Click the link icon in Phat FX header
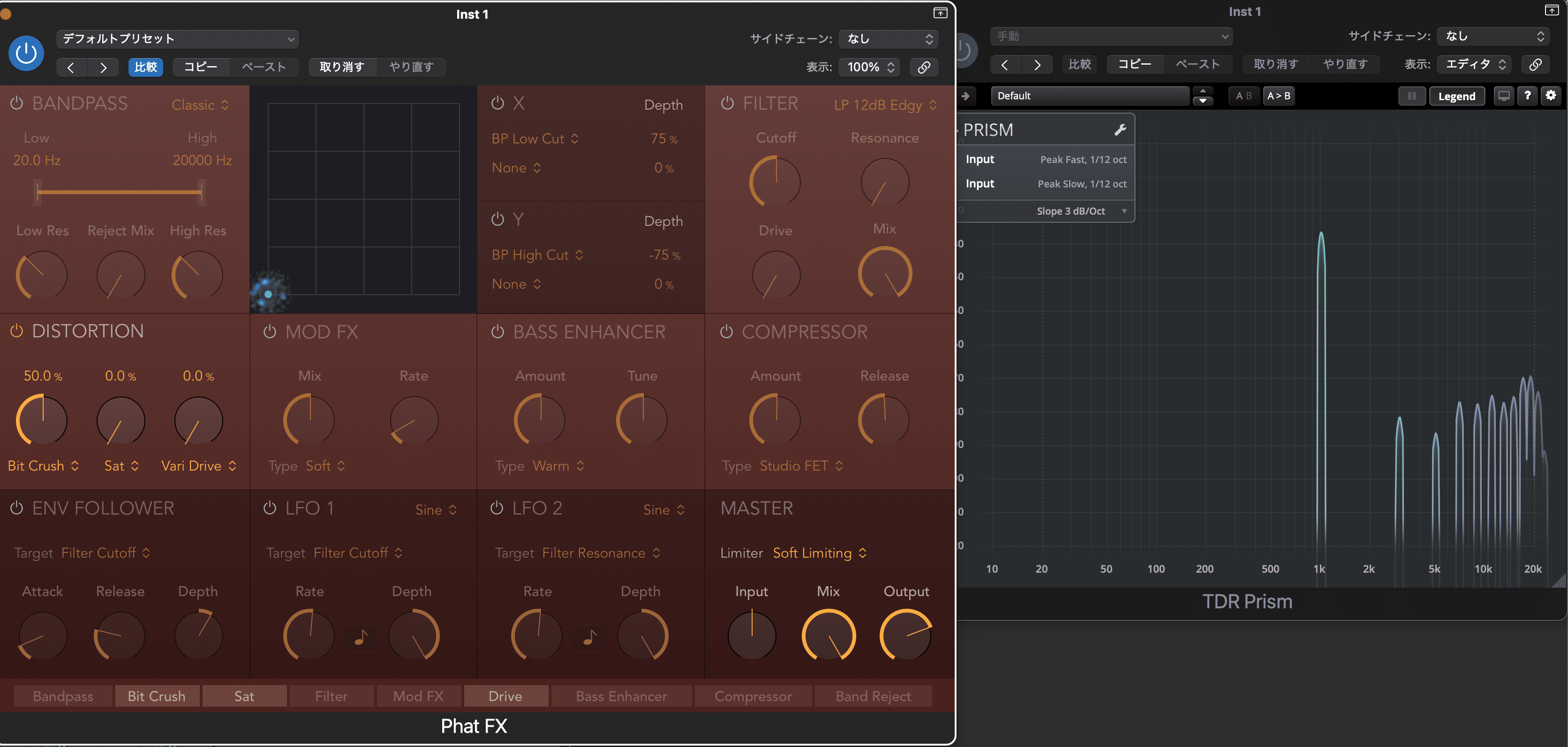This screenshot has width=1568, height=747. point(923,67)
